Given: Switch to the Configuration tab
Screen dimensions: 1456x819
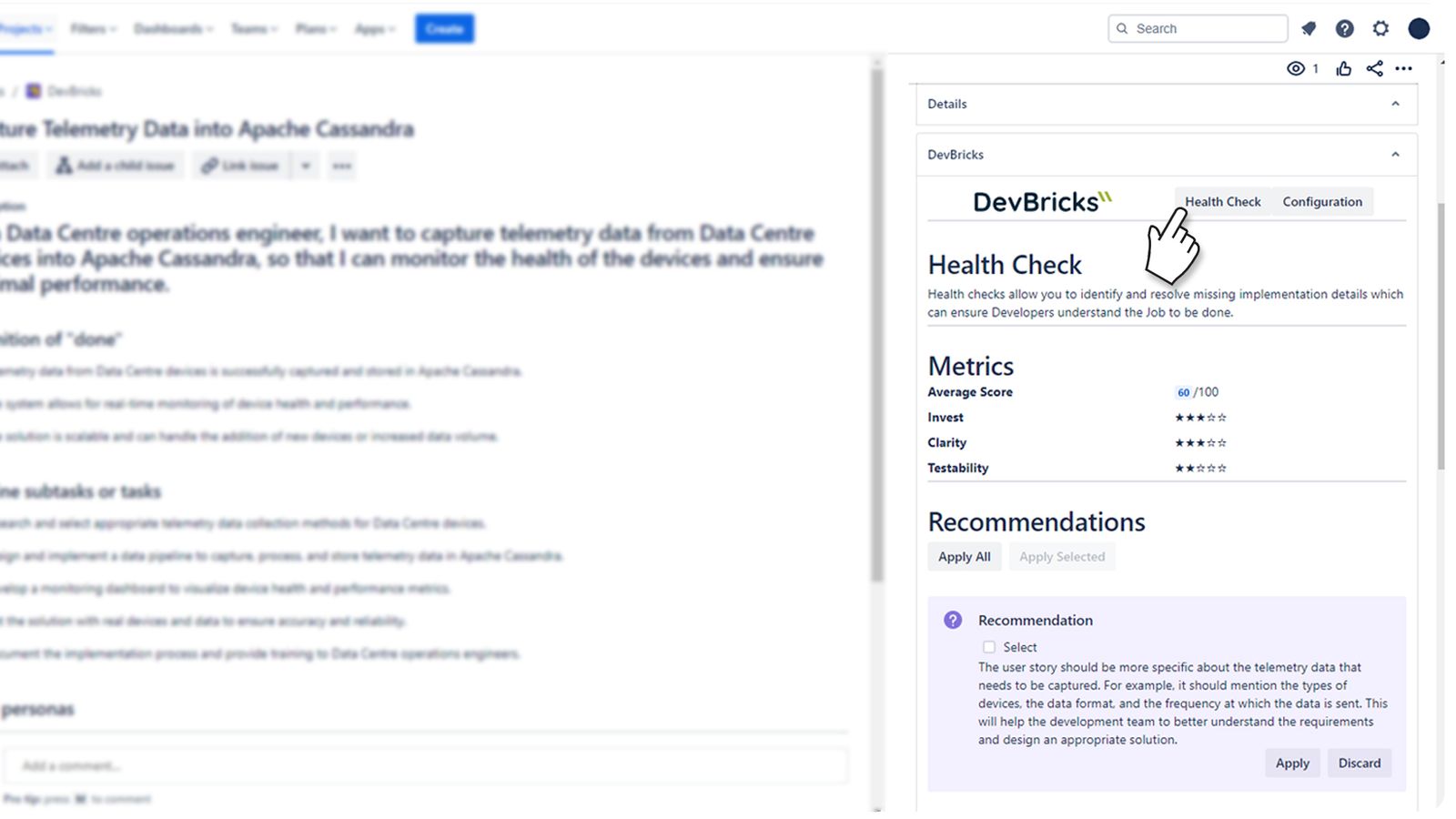Looking at the screenshot, I should coord(1322,202).
